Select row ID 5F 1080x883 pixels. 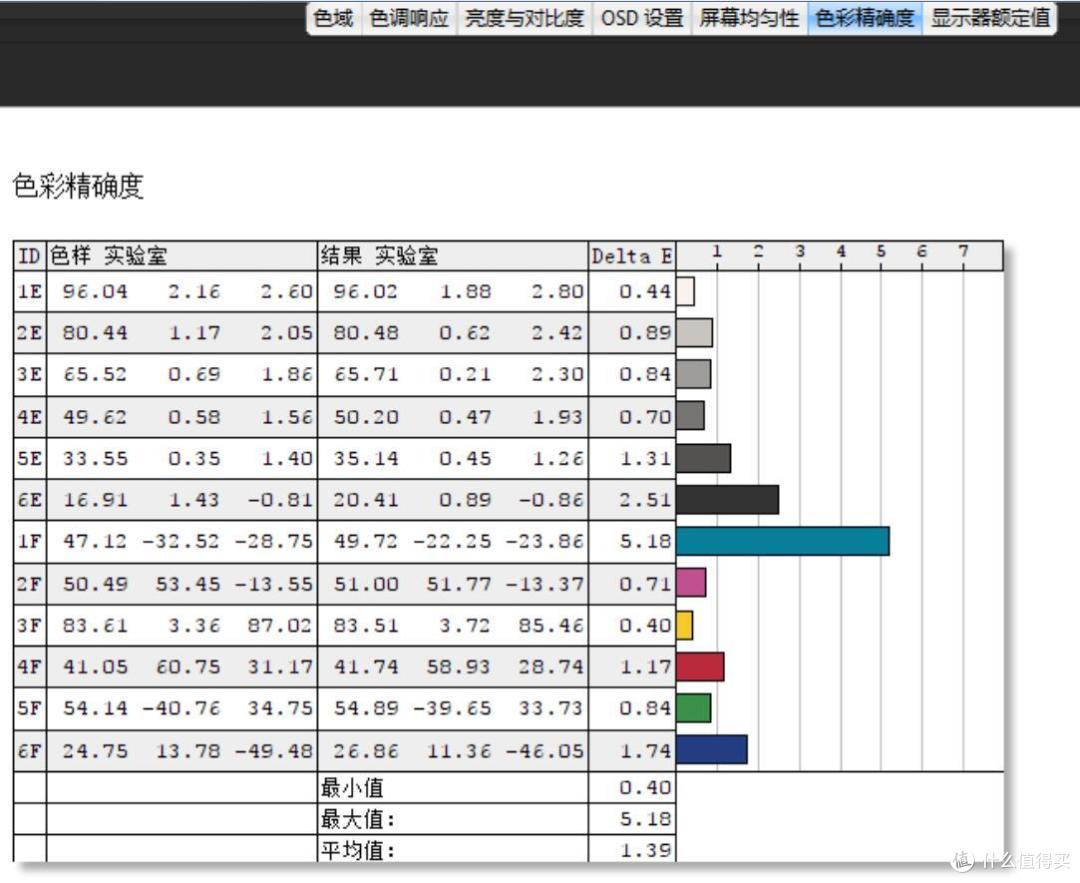30,708
